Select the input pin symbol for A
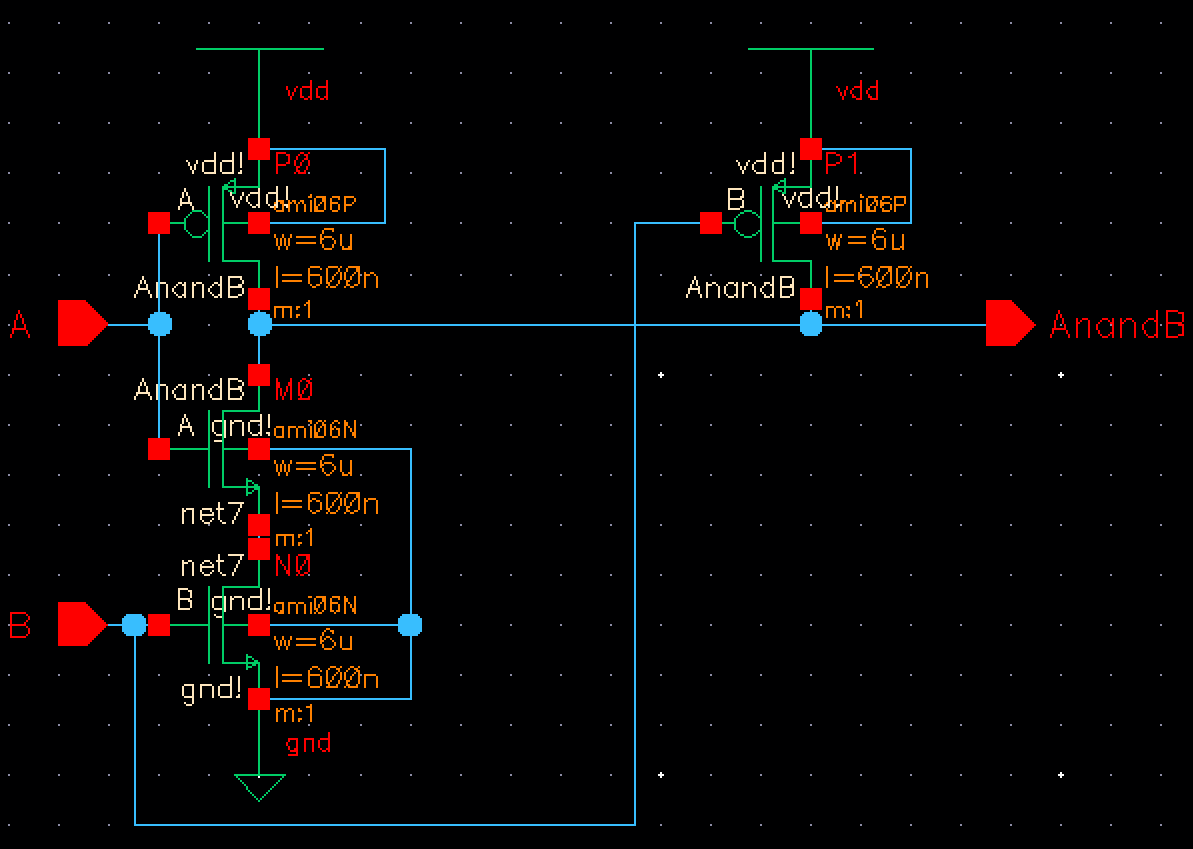Image resolution: width=1193 pixels, height=849 pixels. (x=83, y=323)
